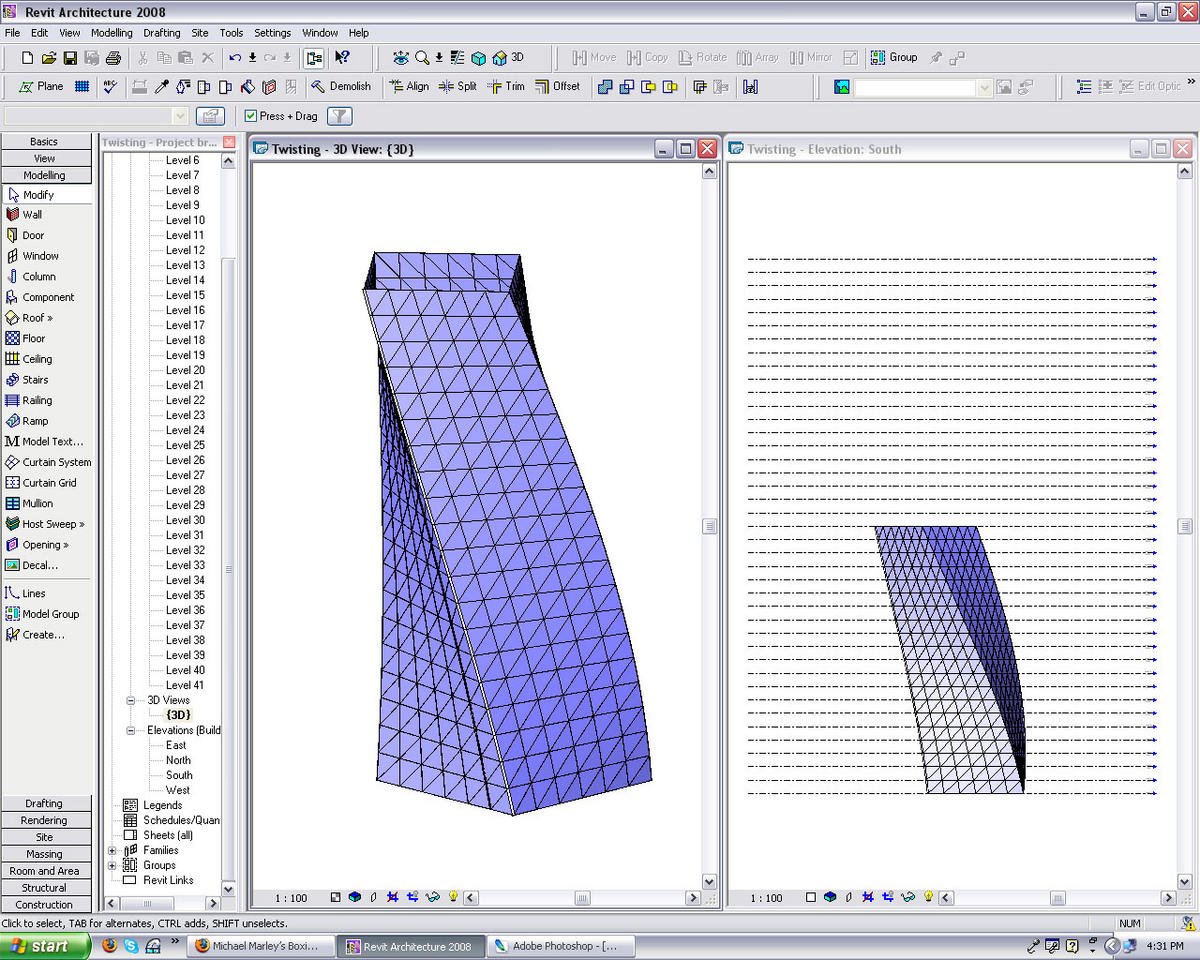The width and height of the screenshot is (1200, 960).
Task: Open the South elevation view
Action: [179, 775]
